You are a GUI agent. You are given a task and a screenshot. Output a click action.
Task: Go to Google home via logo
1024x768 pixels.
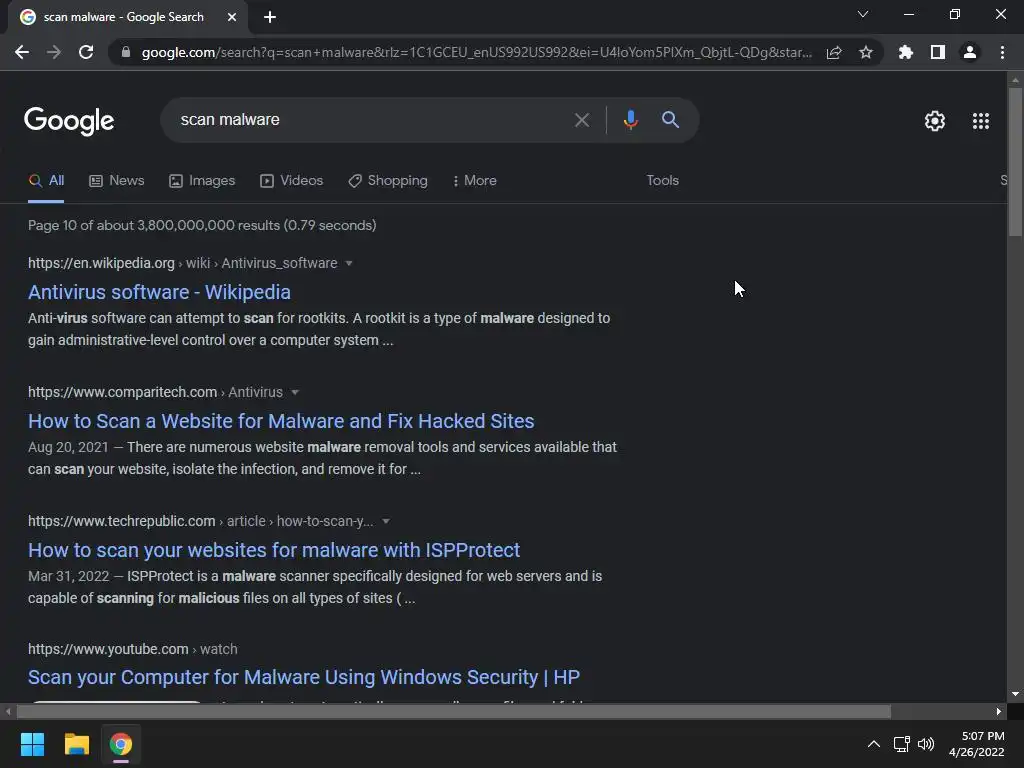point(69,121)
